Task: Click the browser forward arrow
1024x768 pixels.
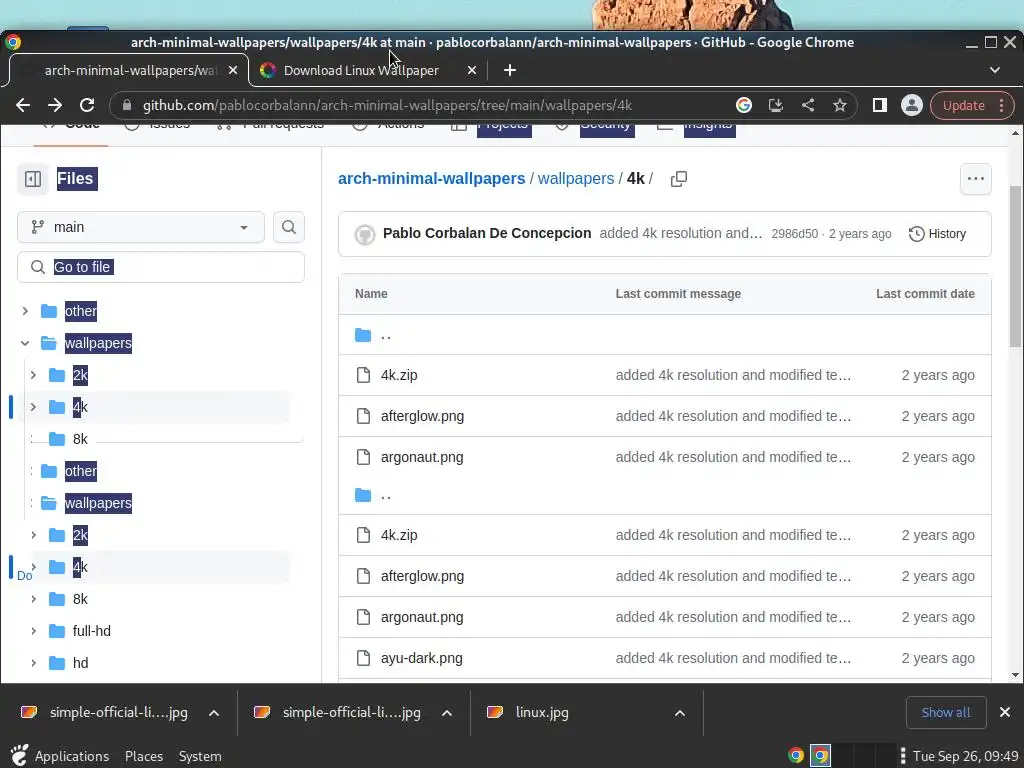Action: [x=55, y=105]
